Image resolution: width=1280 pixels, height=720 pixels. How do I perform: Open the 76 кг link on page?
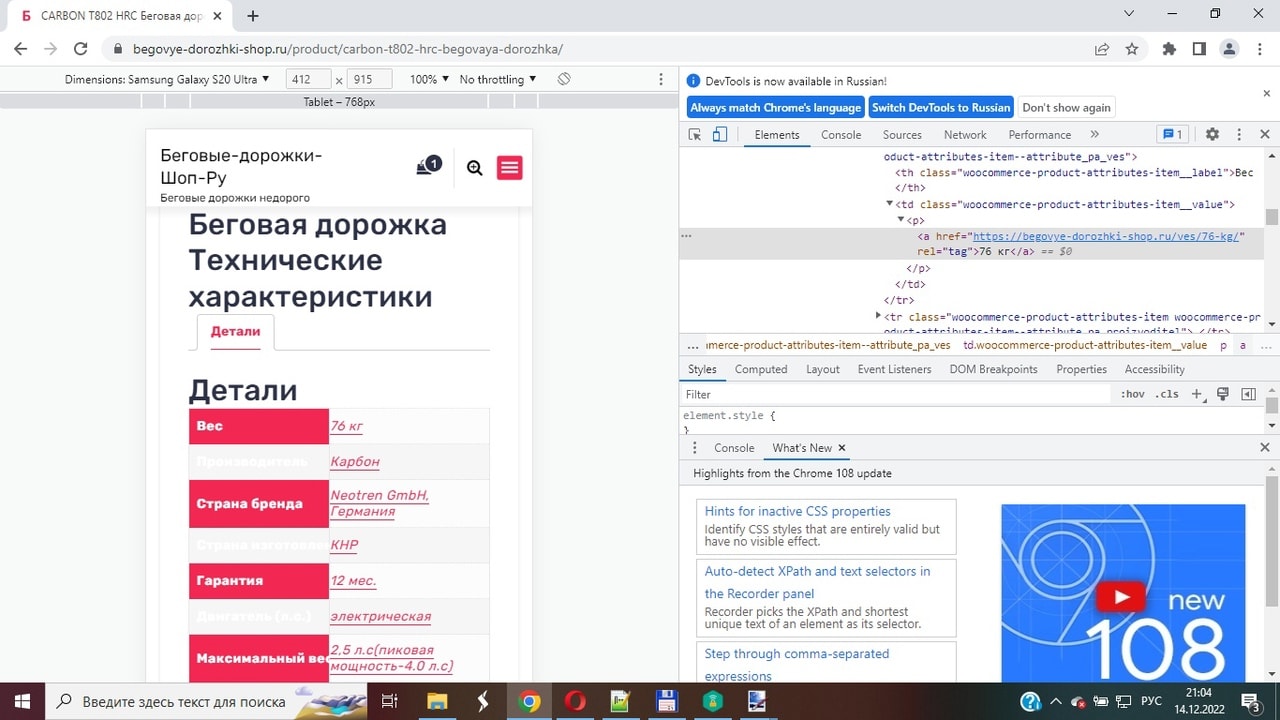[347, 426]
